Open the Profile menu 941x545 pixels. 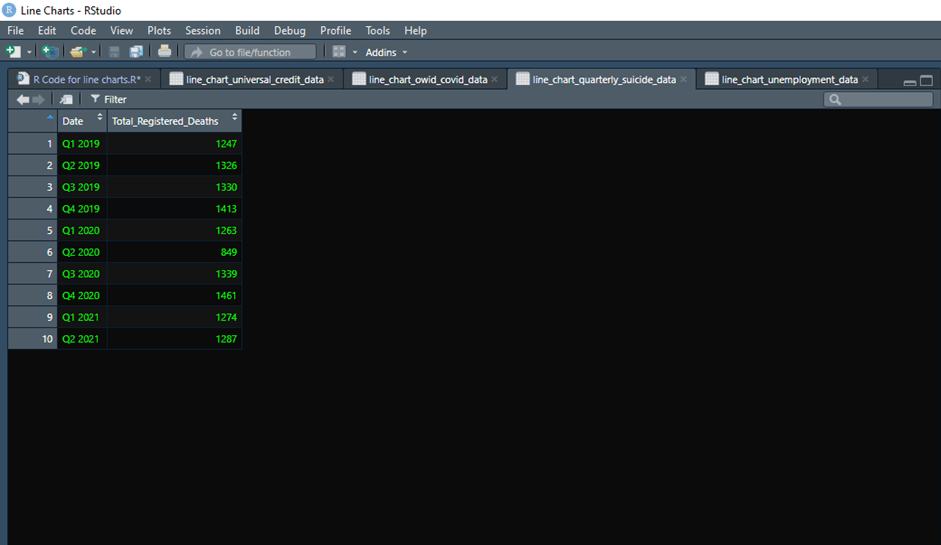[x=335, y=31]
